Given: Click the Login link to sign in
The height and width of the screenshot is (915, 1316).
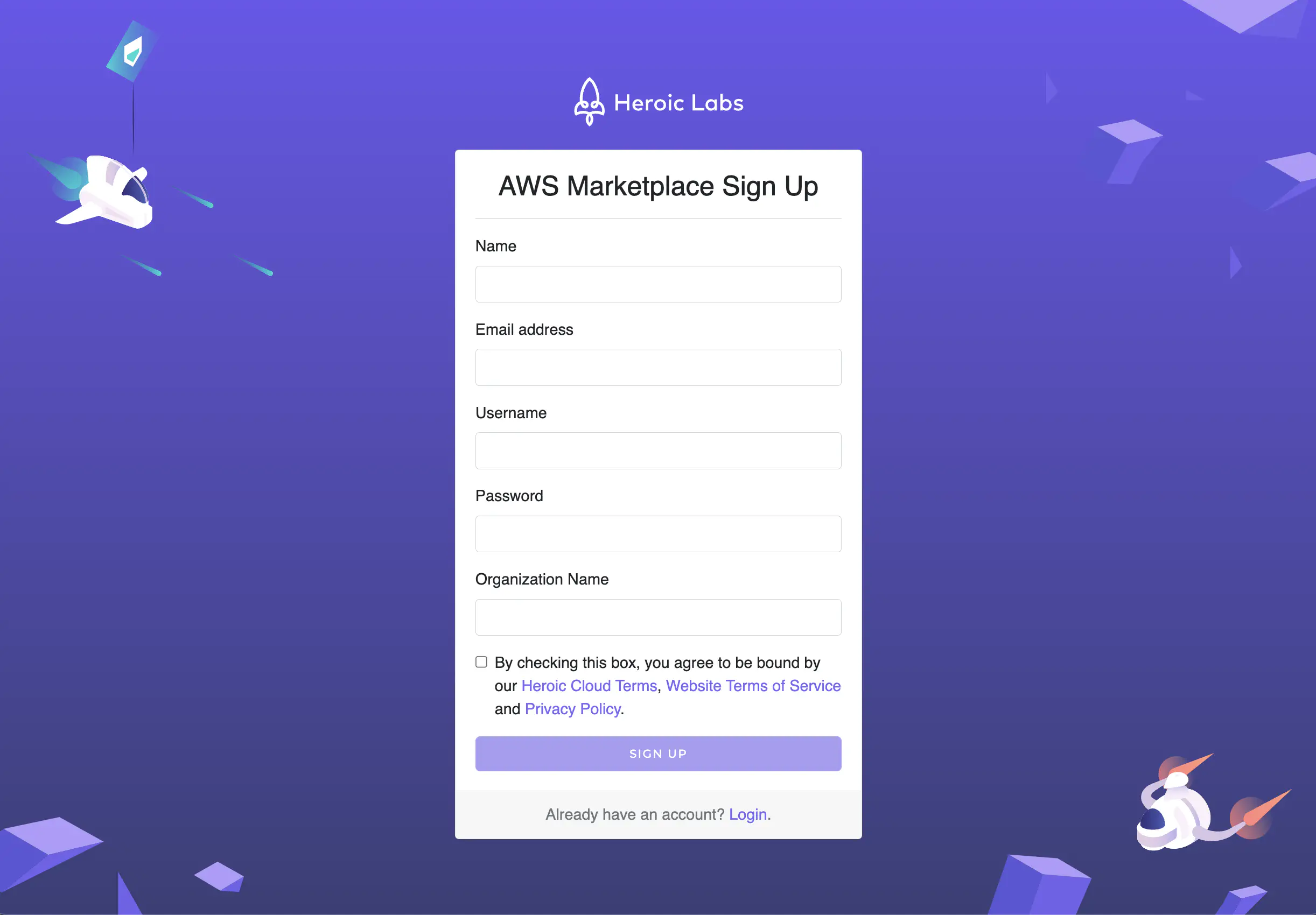Looking at the screenshot, I should pyautogui.click(x=748, y=813).
